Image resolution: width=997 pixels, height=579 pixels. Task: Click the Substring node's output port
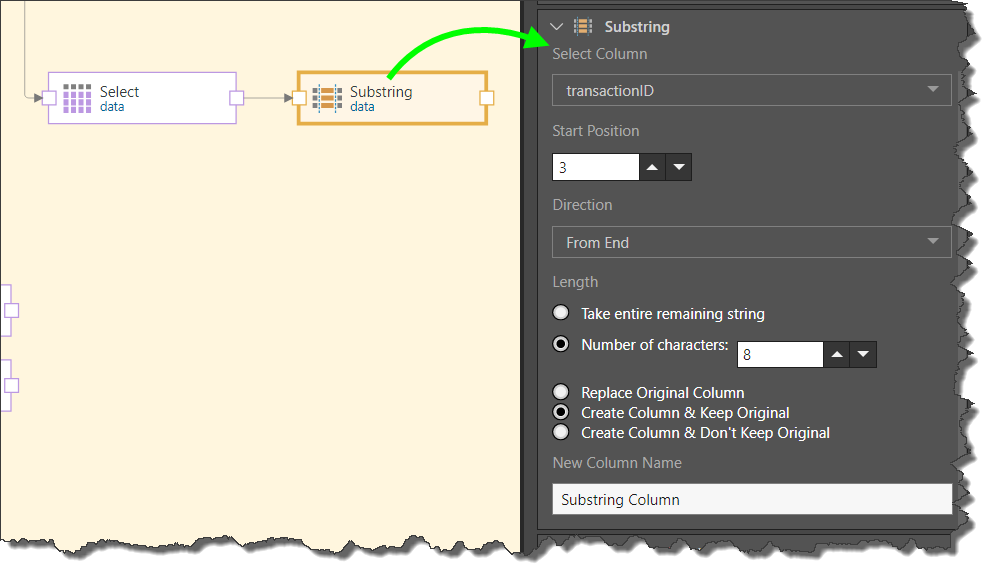coord(487,98)
